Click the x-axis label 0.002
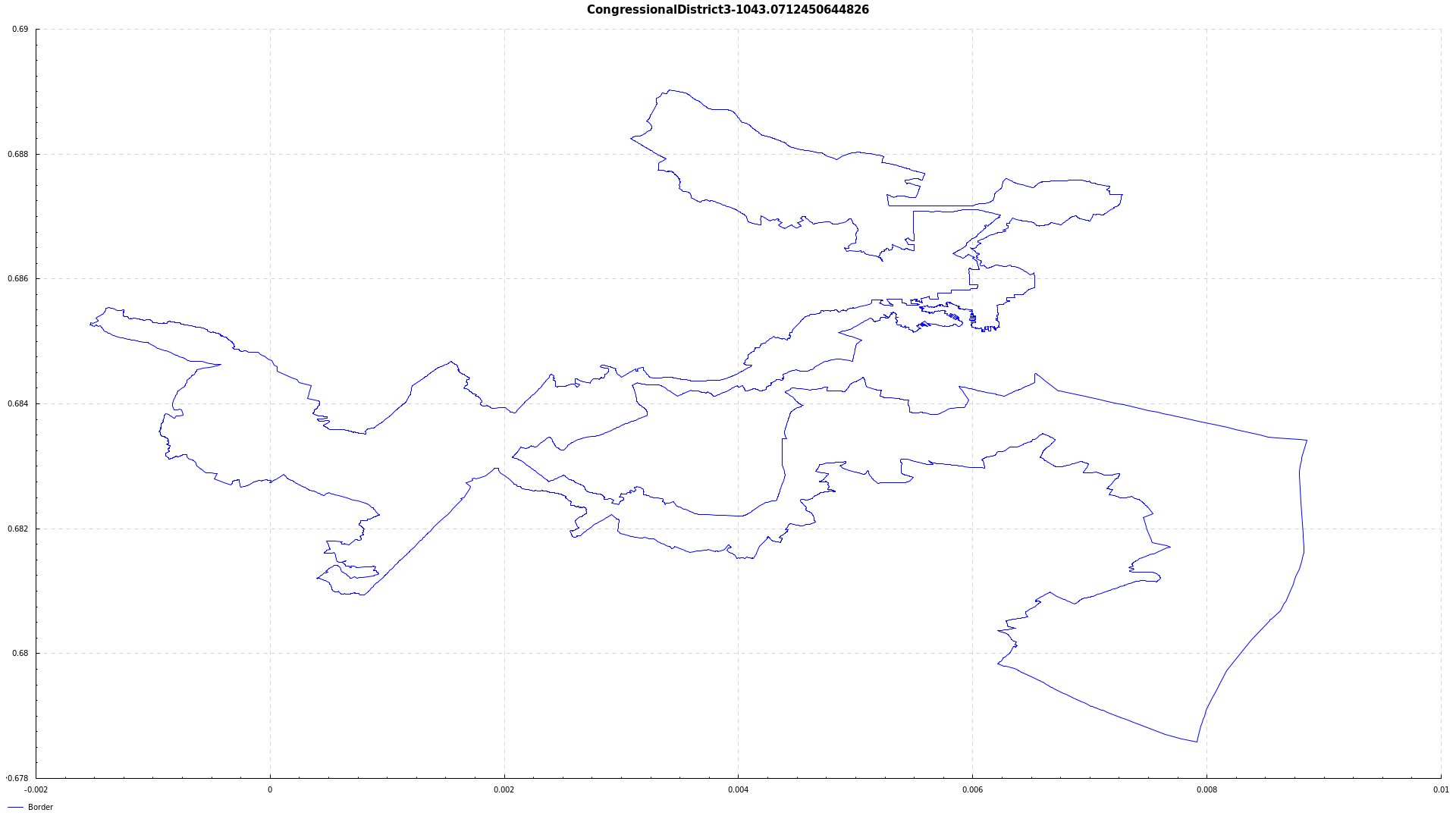The image size is (1456, 819). pyautogui.click(x=504, y=789)
